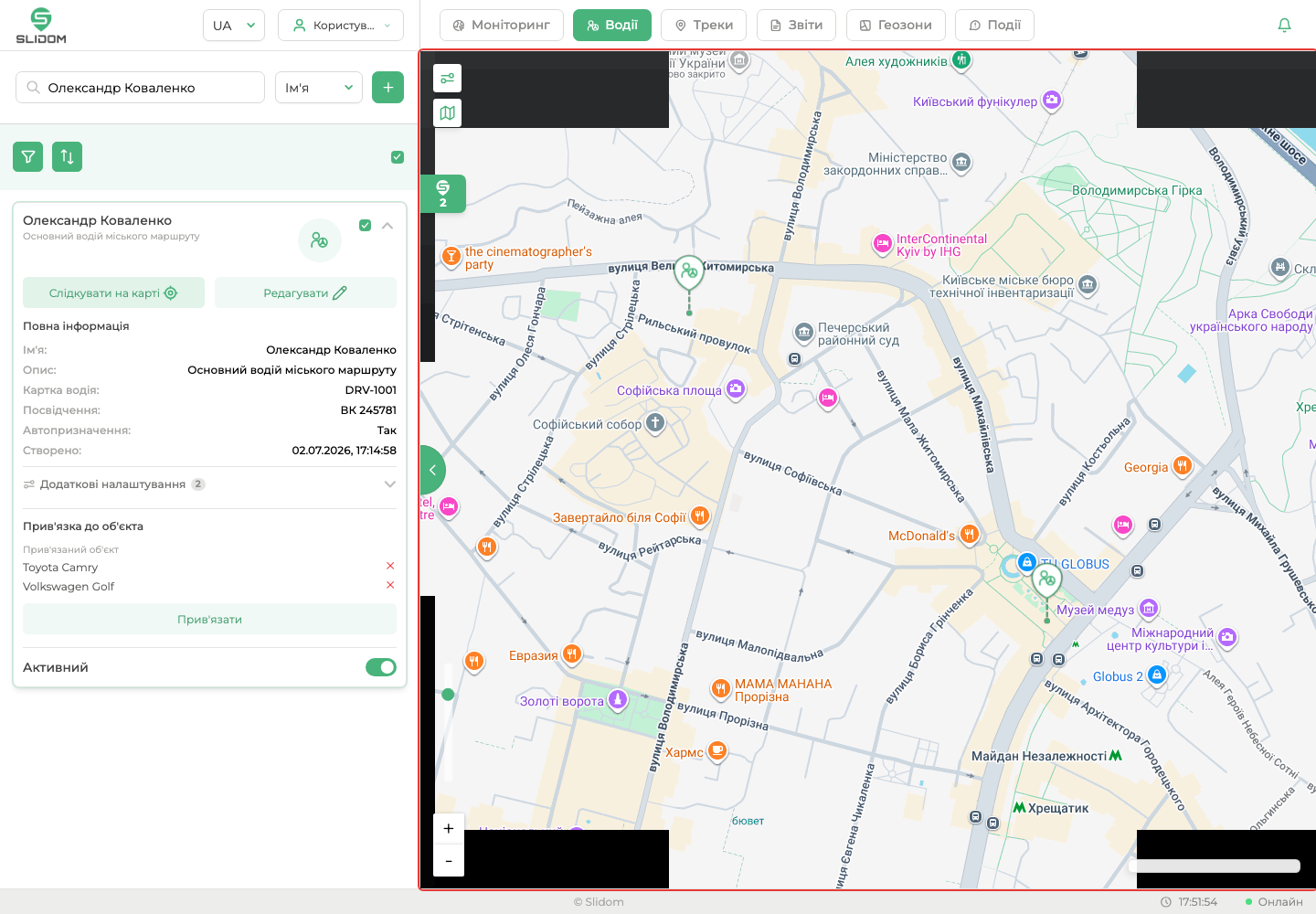
Task: Click Слідкувати на карті button
Action: [x=113, y=292]
